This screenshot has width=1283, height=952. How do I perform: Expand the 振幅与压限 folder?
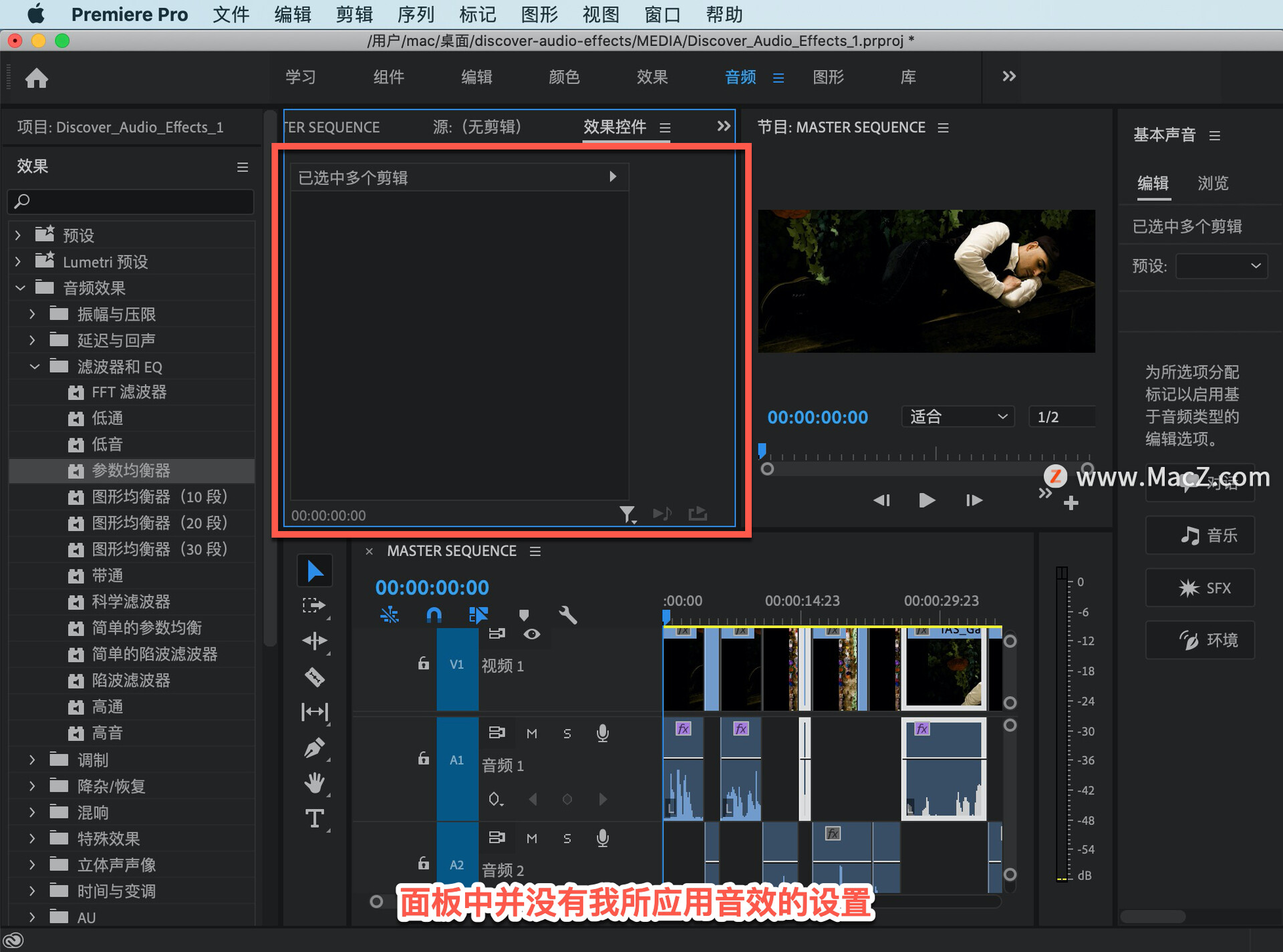tap(32, 314)
